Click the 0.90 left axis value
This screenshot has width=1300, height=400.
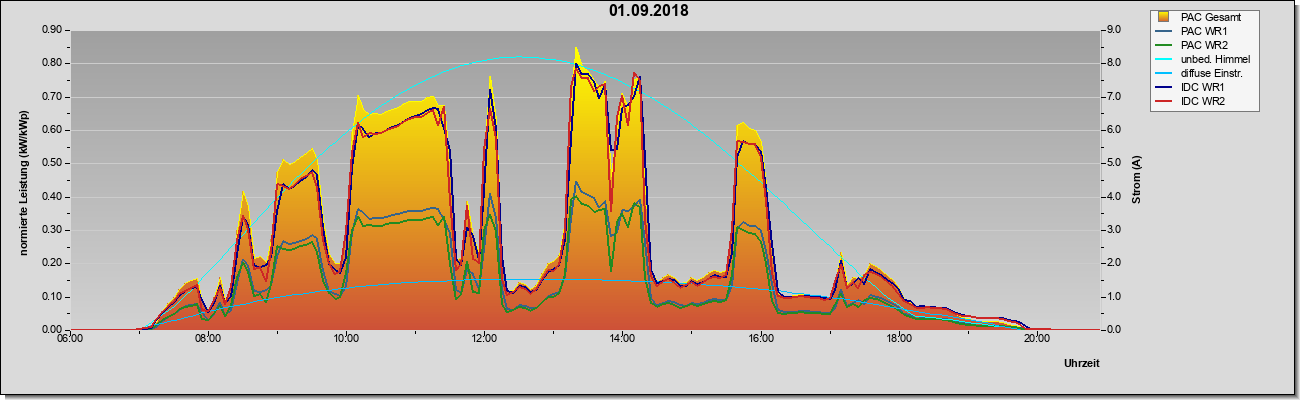pos(51,30)
